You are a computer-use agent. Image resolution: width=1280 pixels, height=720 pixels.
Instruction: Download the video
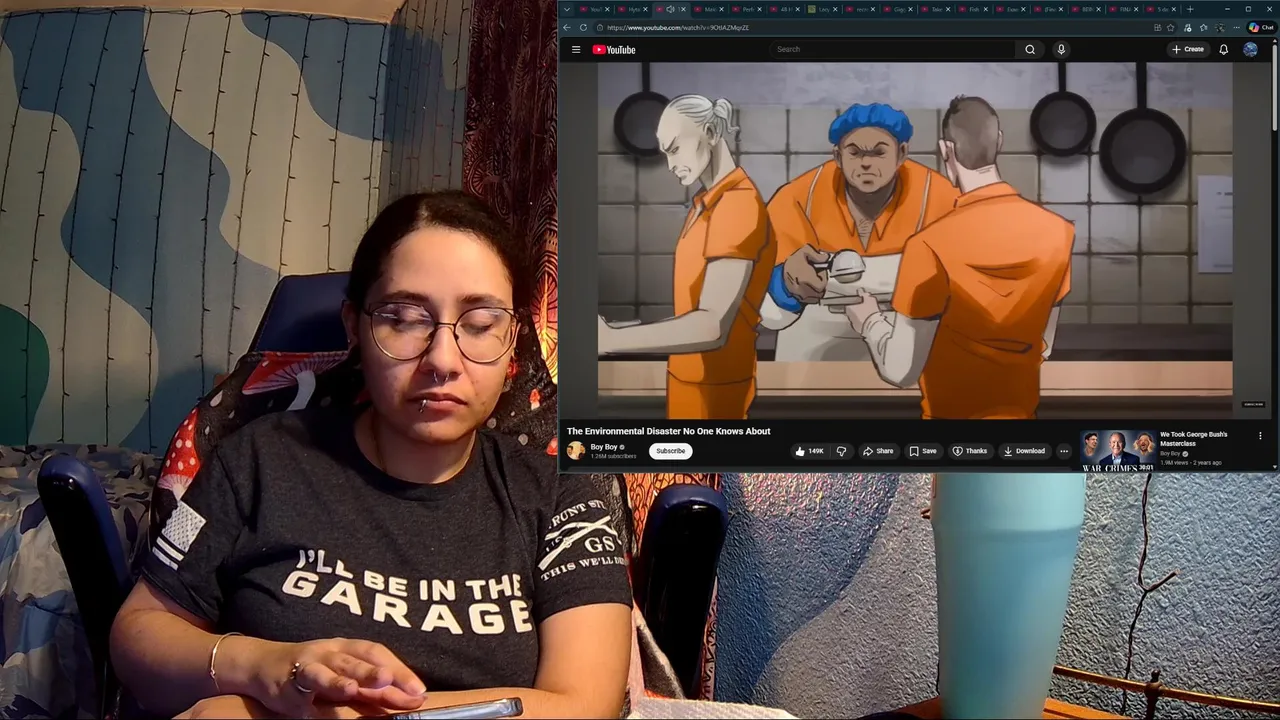pyautogui.click(x=1024, y=451)
